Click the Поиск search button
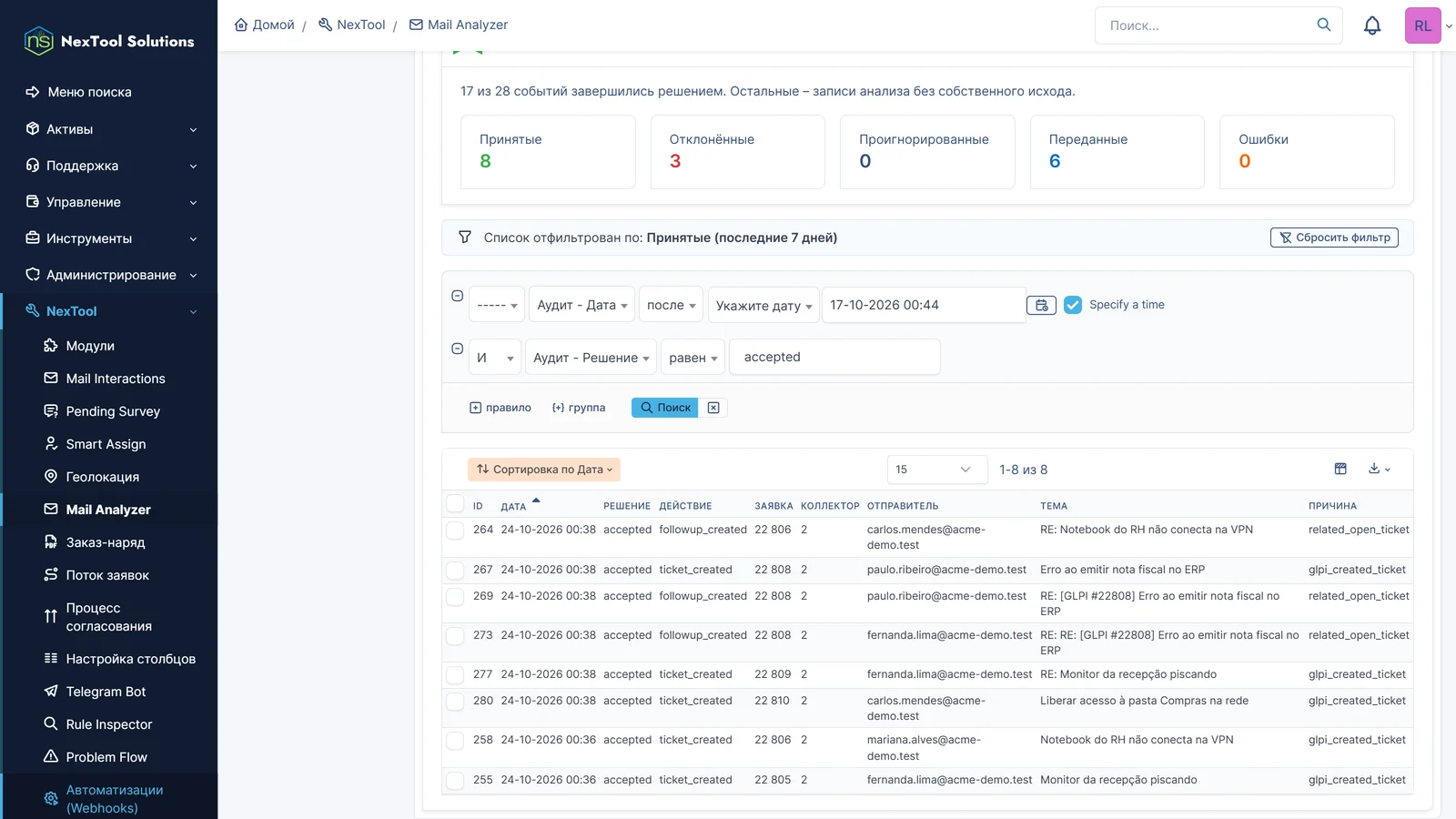Screen dimensions: 1456x819 [x=665, y=408]
